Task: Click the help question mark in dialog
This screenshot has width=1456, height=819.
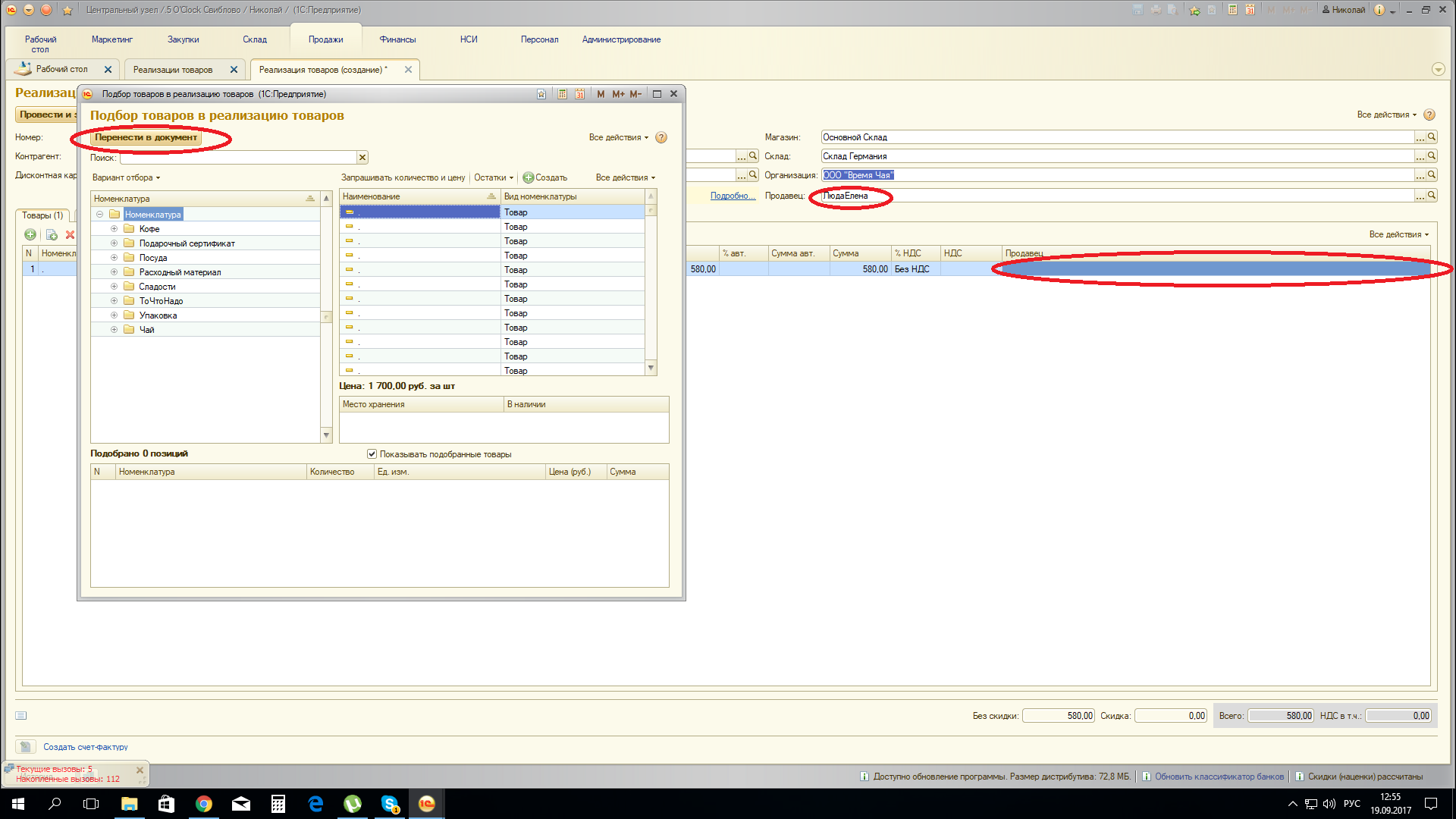Action: click(661, 137)
